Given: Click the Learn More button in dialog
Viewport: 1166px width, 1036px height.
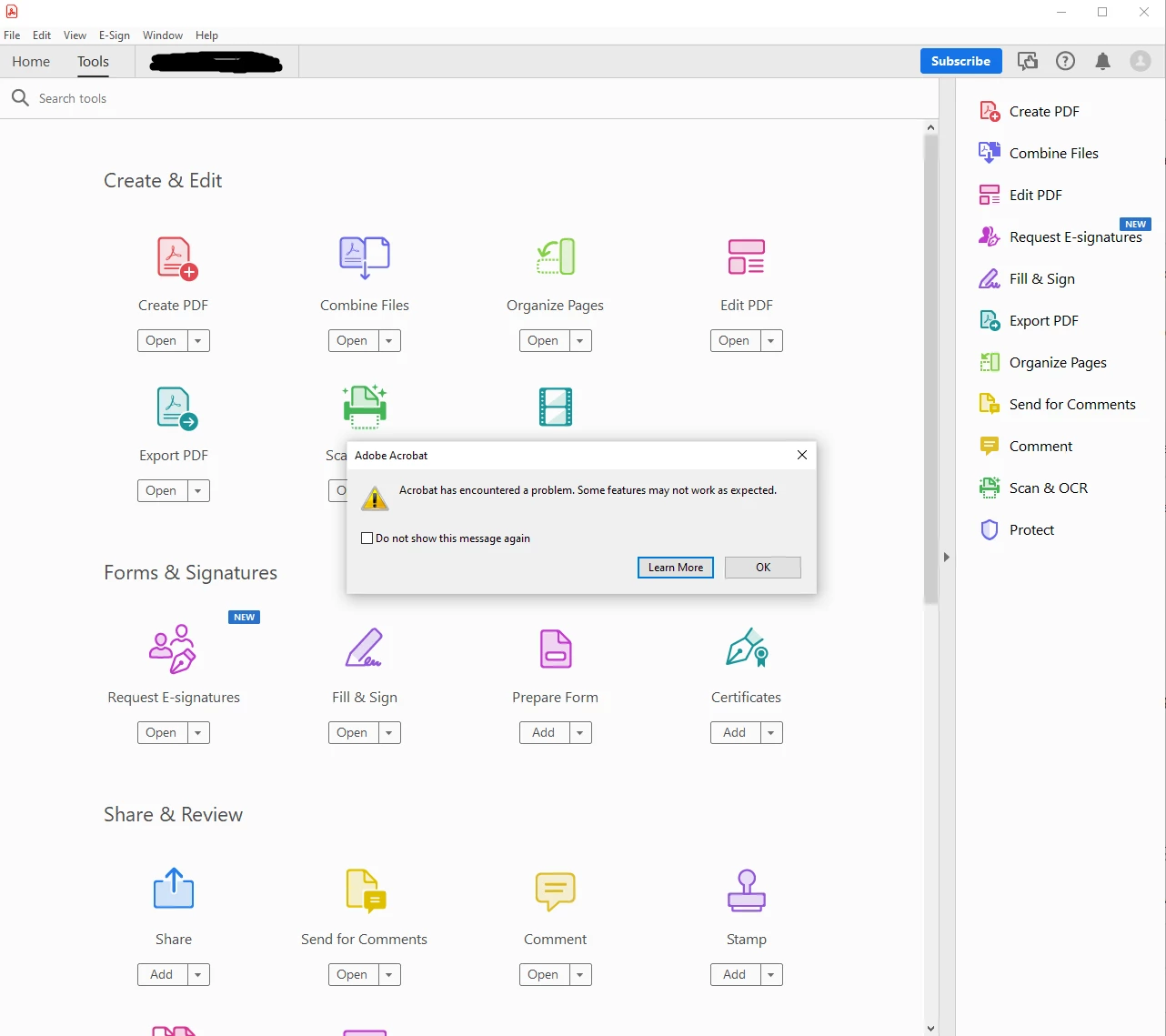Looking at the screenshot, I should 676,568.
